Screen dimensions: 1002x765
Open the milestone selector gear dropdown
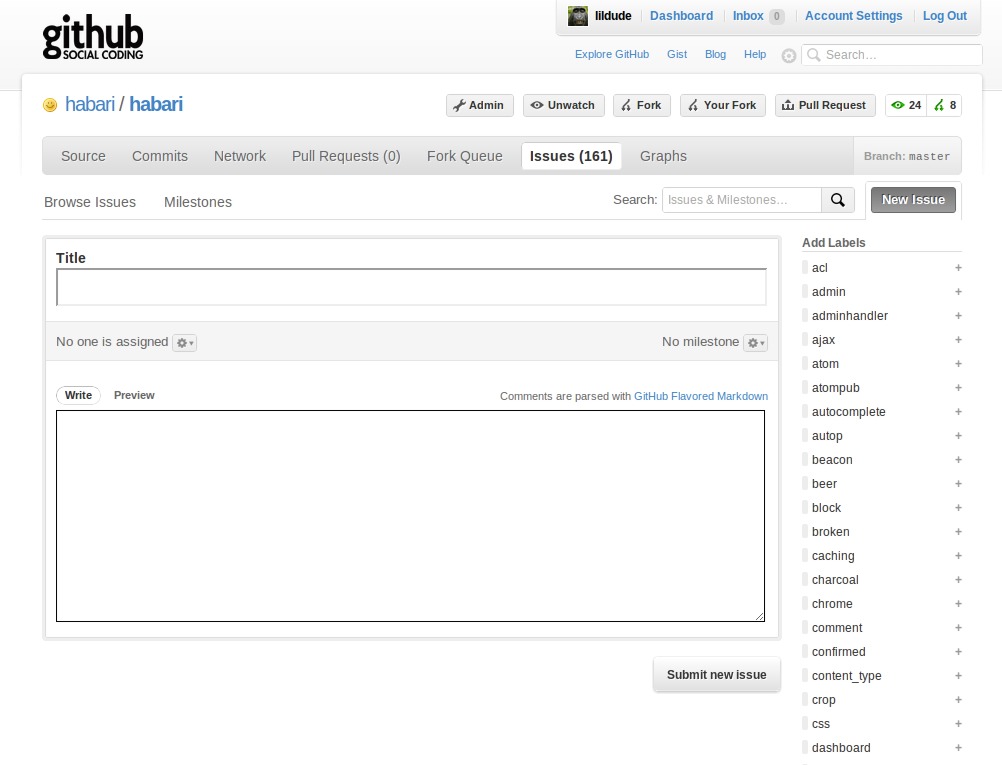pyautogui.click(x=755, y=342)
